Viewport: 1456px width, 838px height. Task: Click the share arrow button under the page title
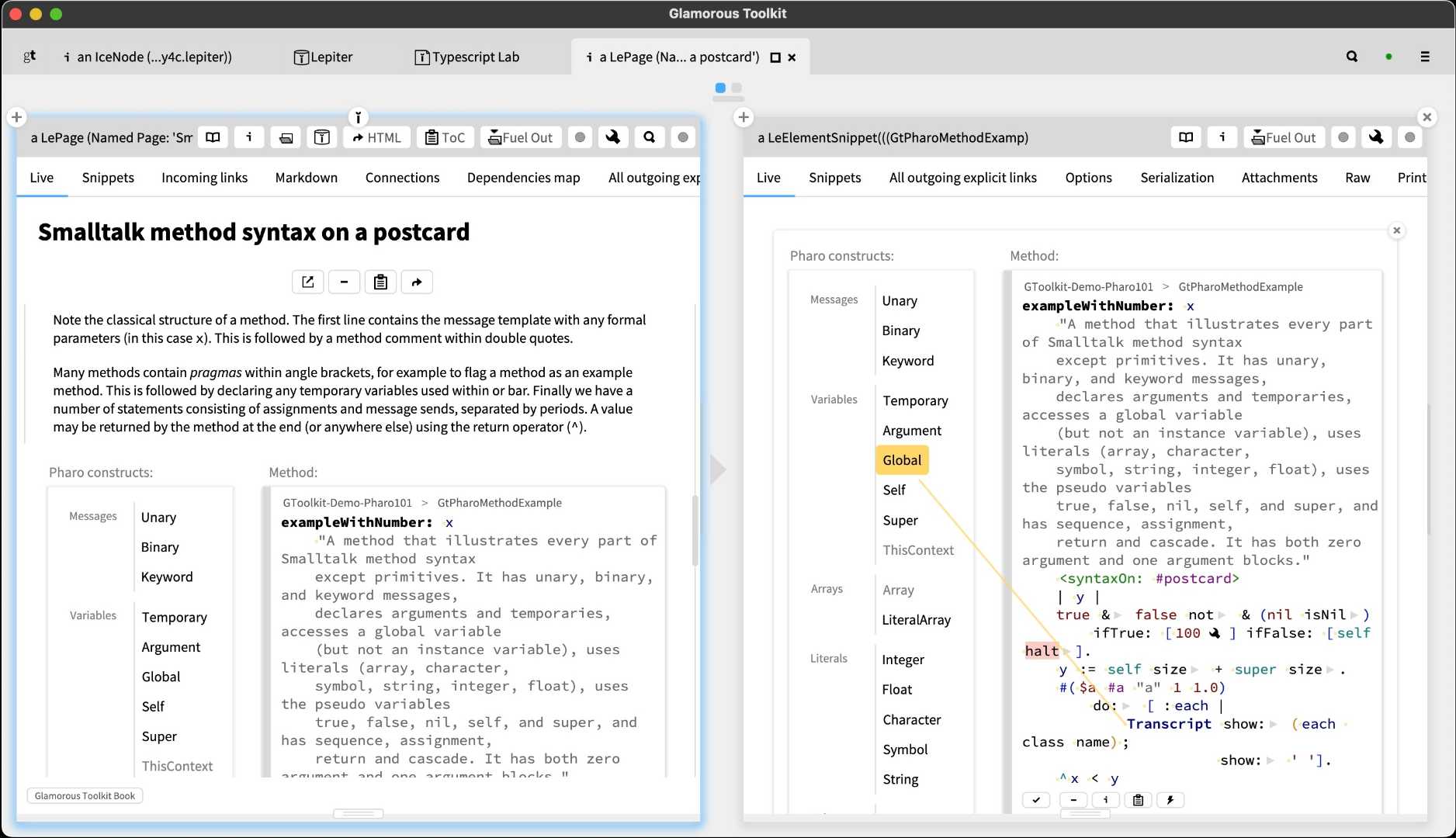coord(417,282)
